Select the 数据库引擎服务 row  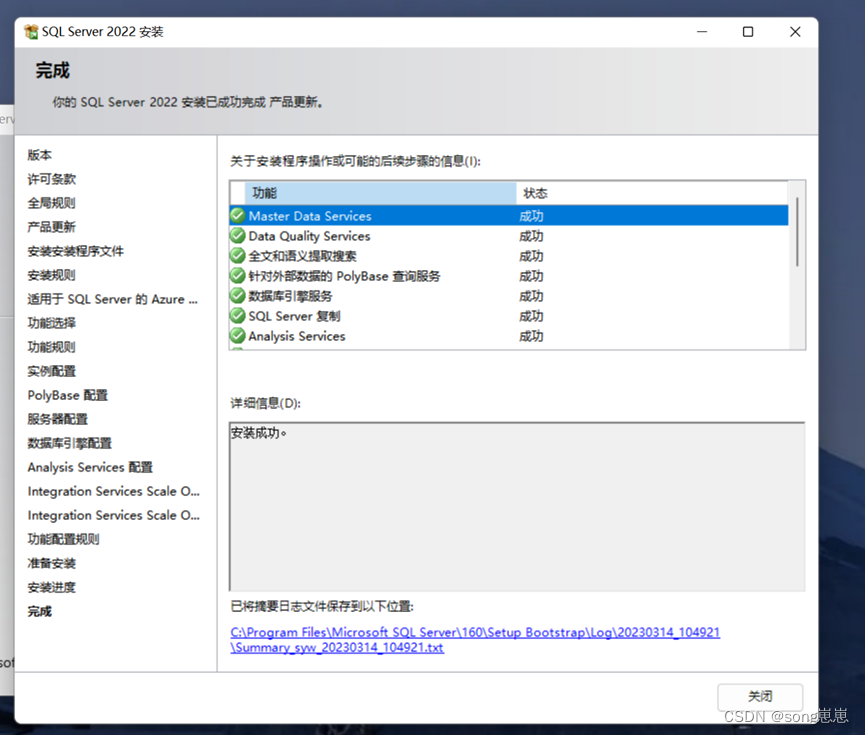pyautogui.click(x=509, y=296)
